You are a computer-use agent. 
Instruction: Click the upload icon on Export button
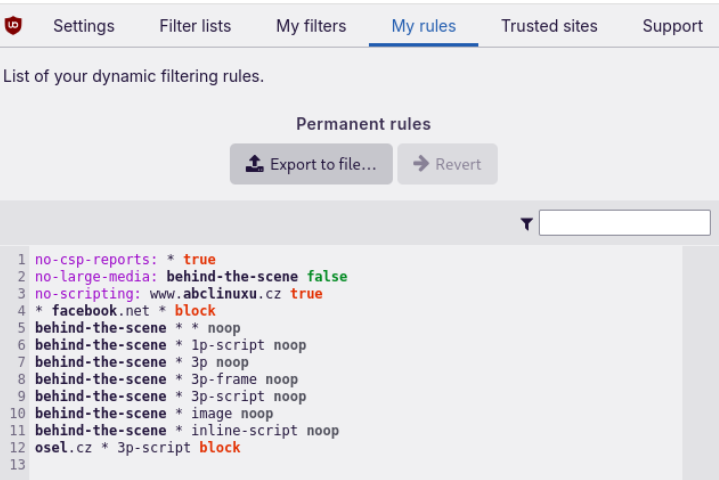[x=254, y=164]
